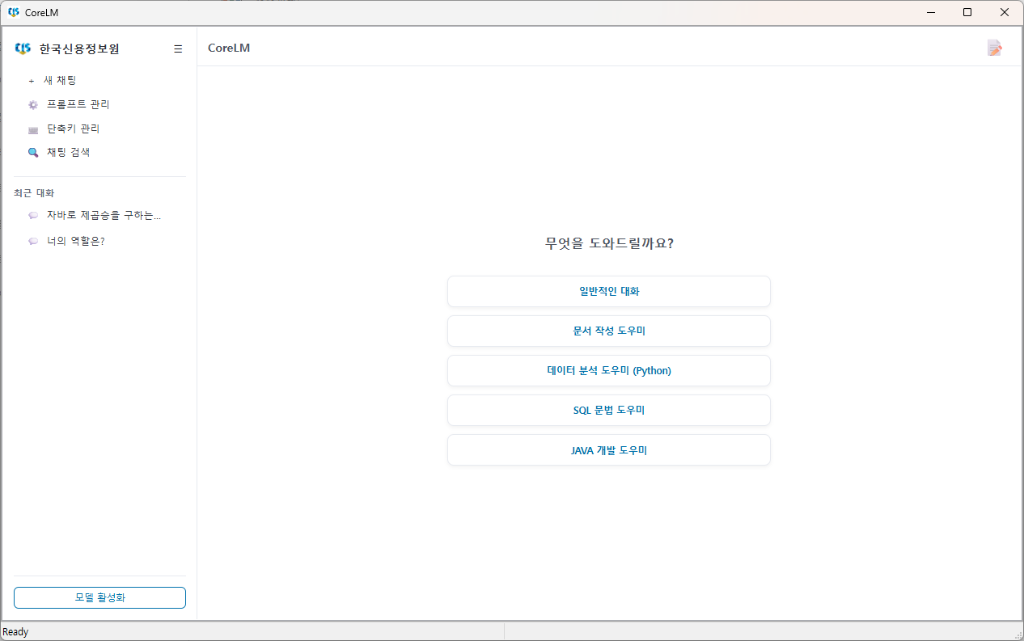This screenshot has width=1024, height=641.
Task: Click the CoreLM app icon in the title bar
Action: [x=13, y=11]
